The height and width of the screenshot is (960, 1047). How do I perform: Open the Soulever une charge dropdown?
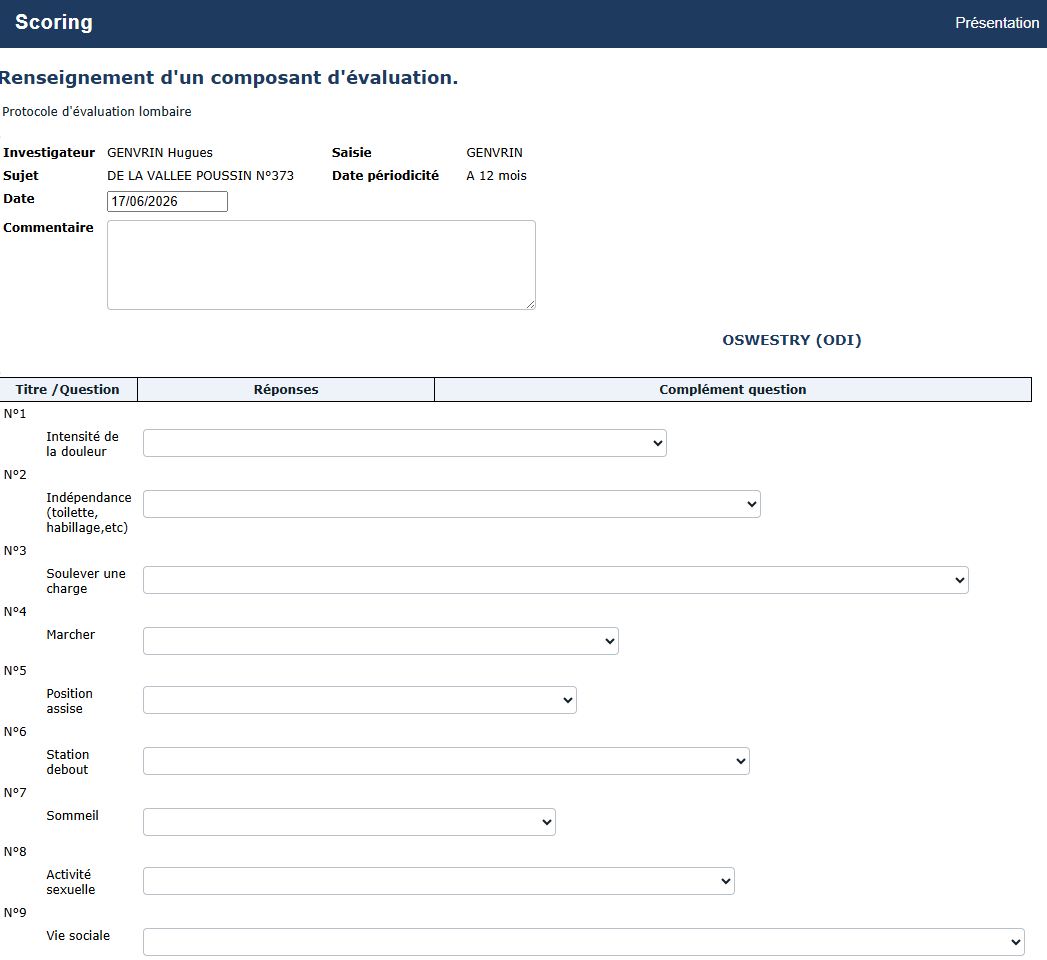(x=556, y=580)
